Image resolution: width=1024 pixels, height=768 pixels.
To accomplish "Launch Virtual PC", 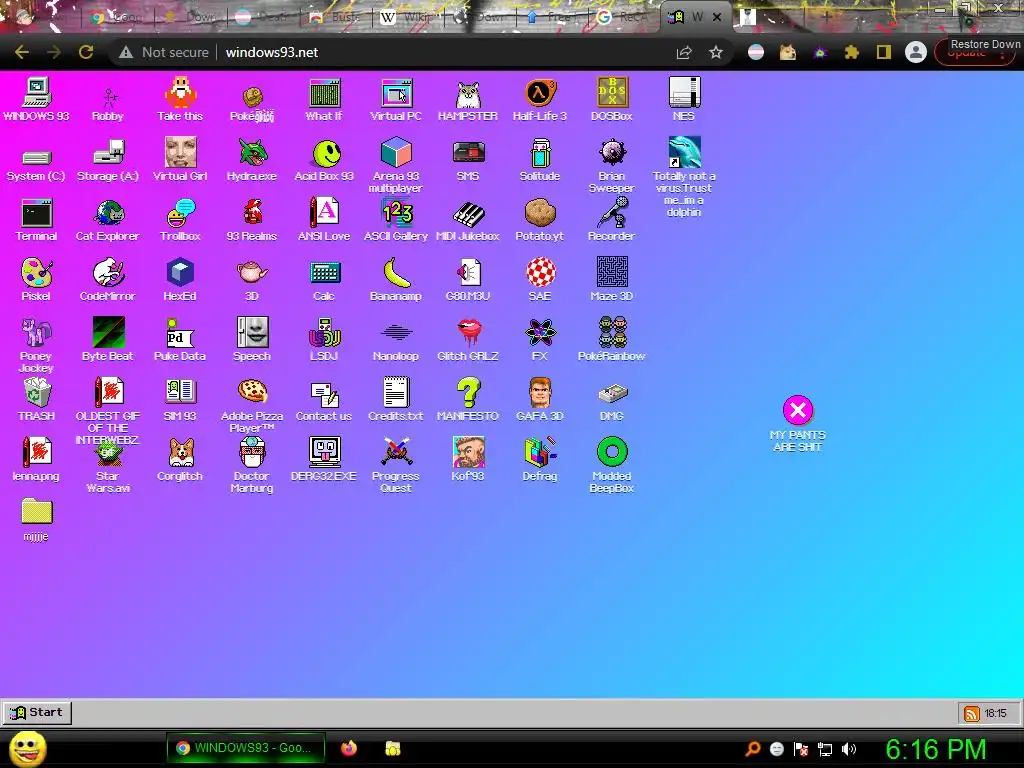I will [396, 93].
